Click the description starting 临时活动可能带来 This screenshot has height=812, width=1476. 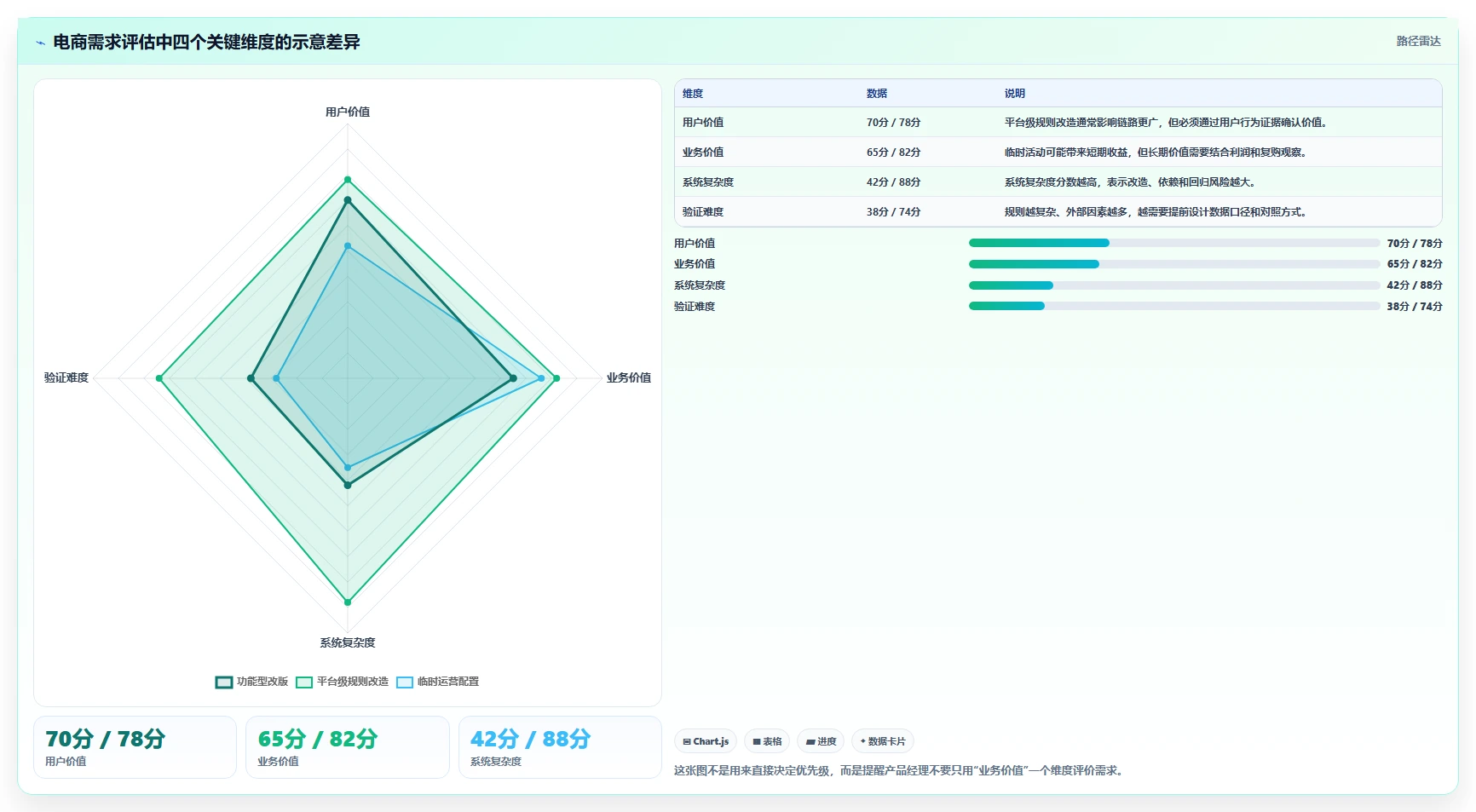click(1156, 153)
